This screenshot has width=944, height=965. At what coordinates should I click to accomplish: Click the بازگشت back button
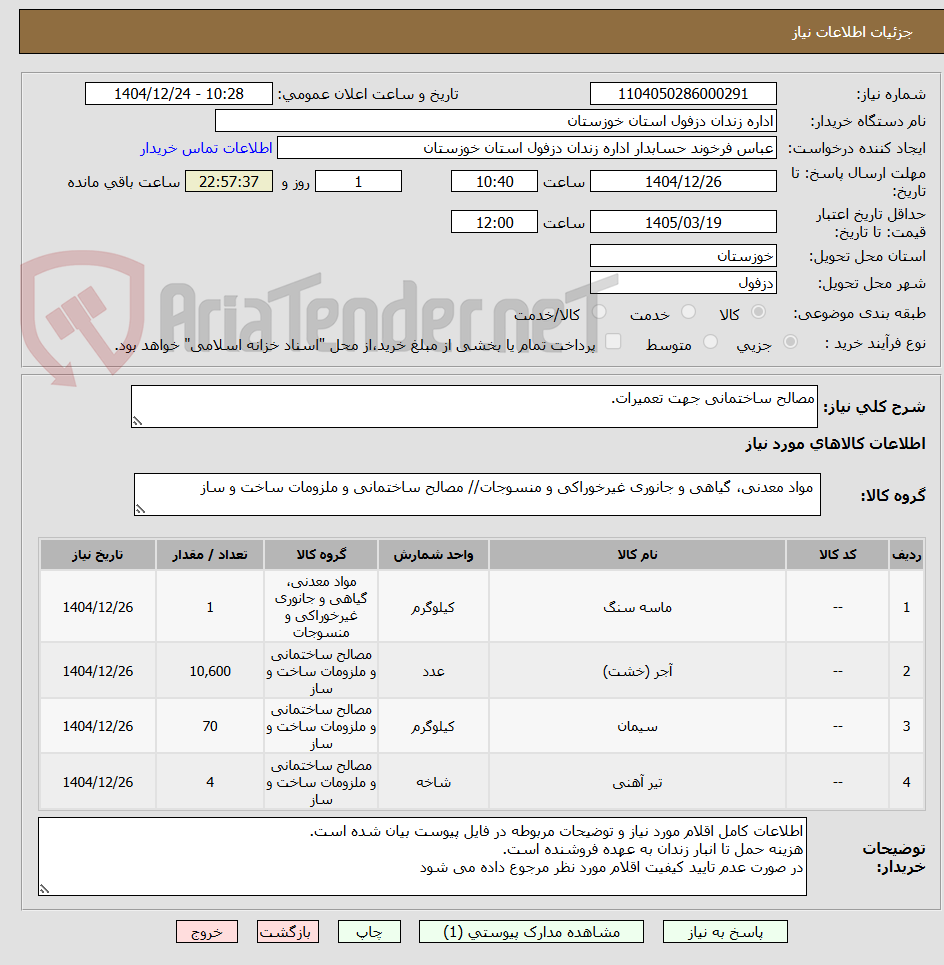[287, 932]
